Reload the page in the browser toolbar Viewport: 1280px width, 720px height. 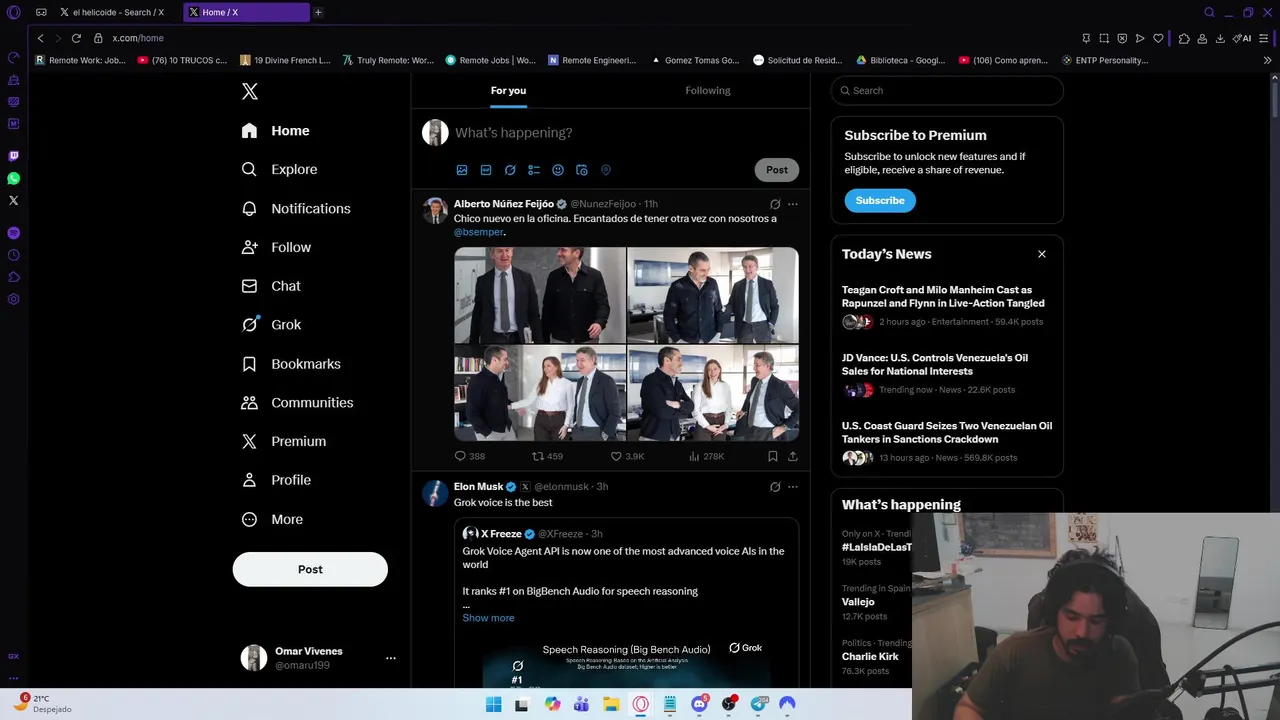click(x=76, y=38)
